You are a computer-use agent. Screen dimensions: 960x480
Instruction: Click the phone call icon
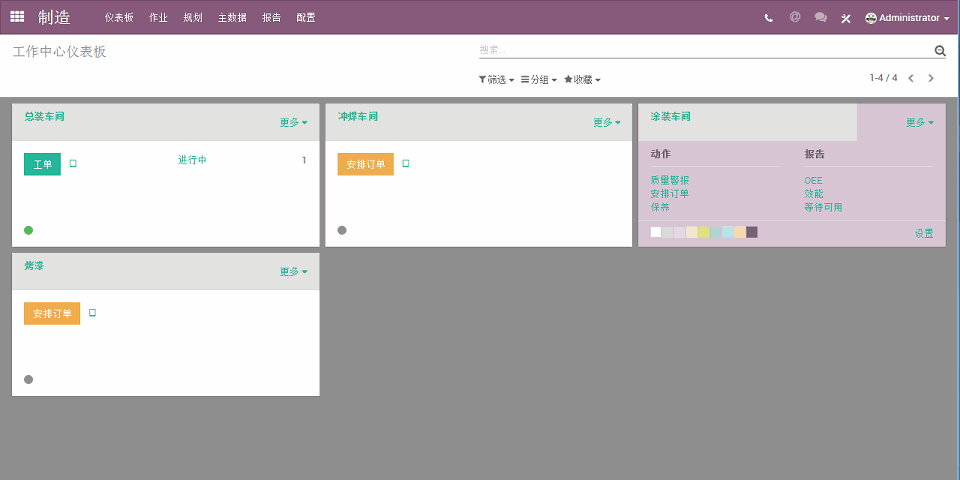coord(768,18)
